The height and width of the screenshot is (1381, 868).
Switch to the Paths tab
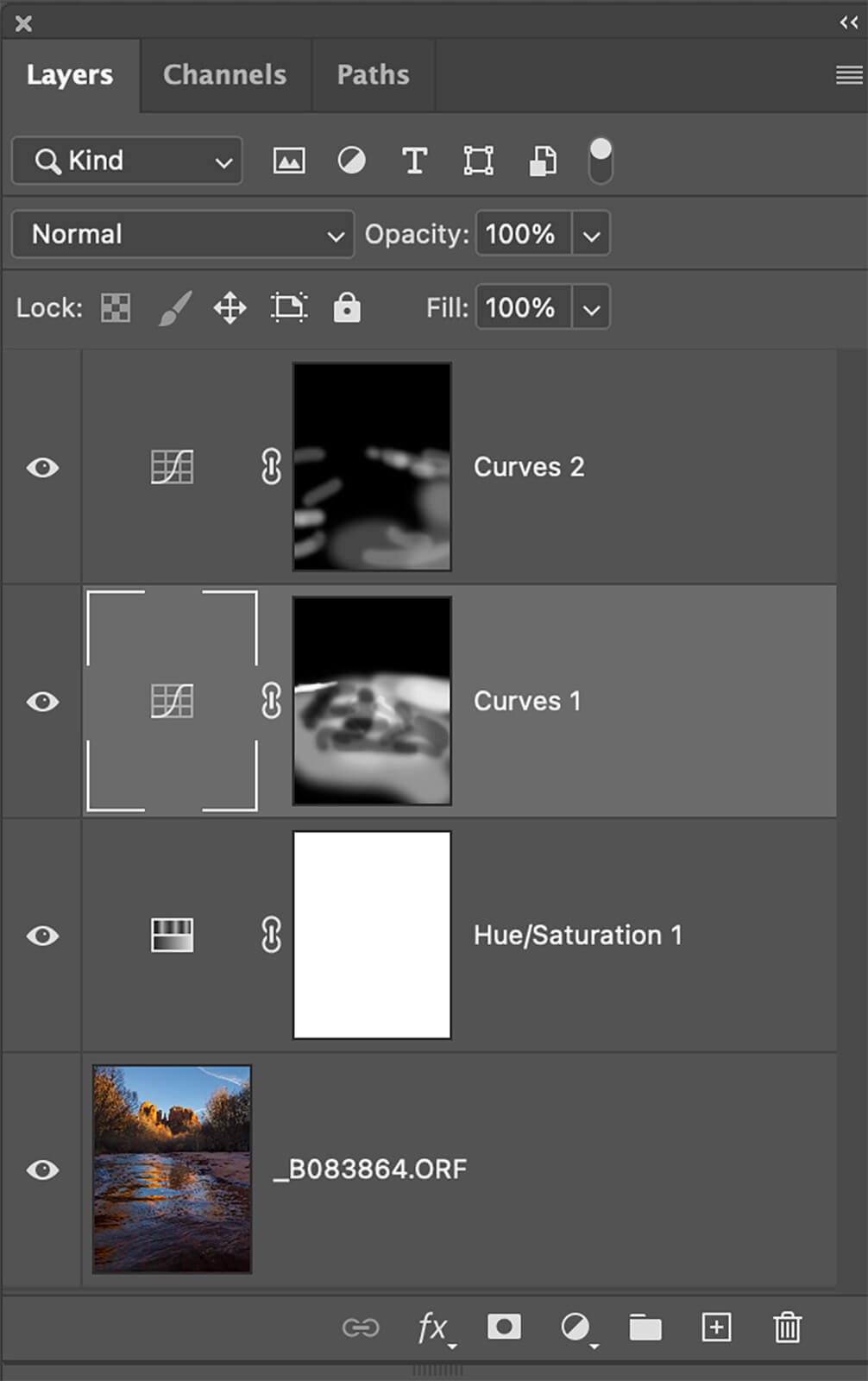pos(373,75)
